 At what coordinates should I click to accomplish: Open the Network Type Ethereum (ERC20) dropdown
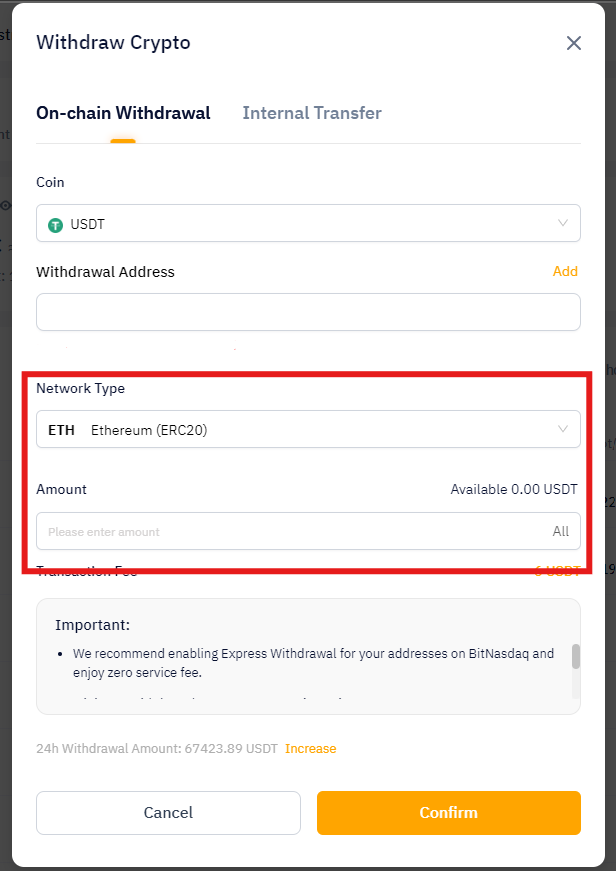tap(308, 429)
